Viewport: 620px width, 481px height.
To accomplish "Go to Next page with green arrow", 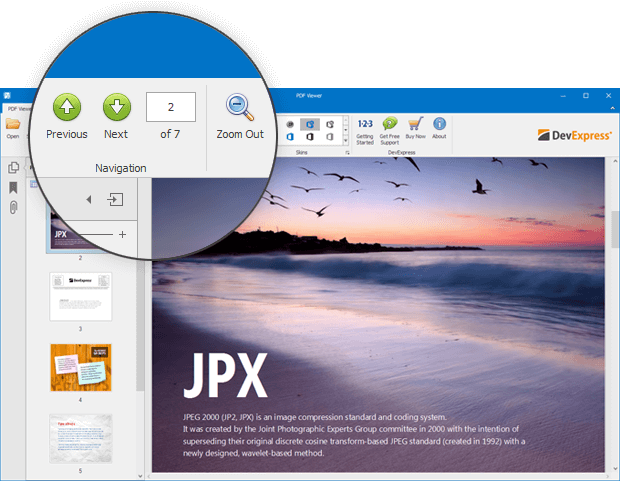I will pyautogui.click(x=117, y=107).
